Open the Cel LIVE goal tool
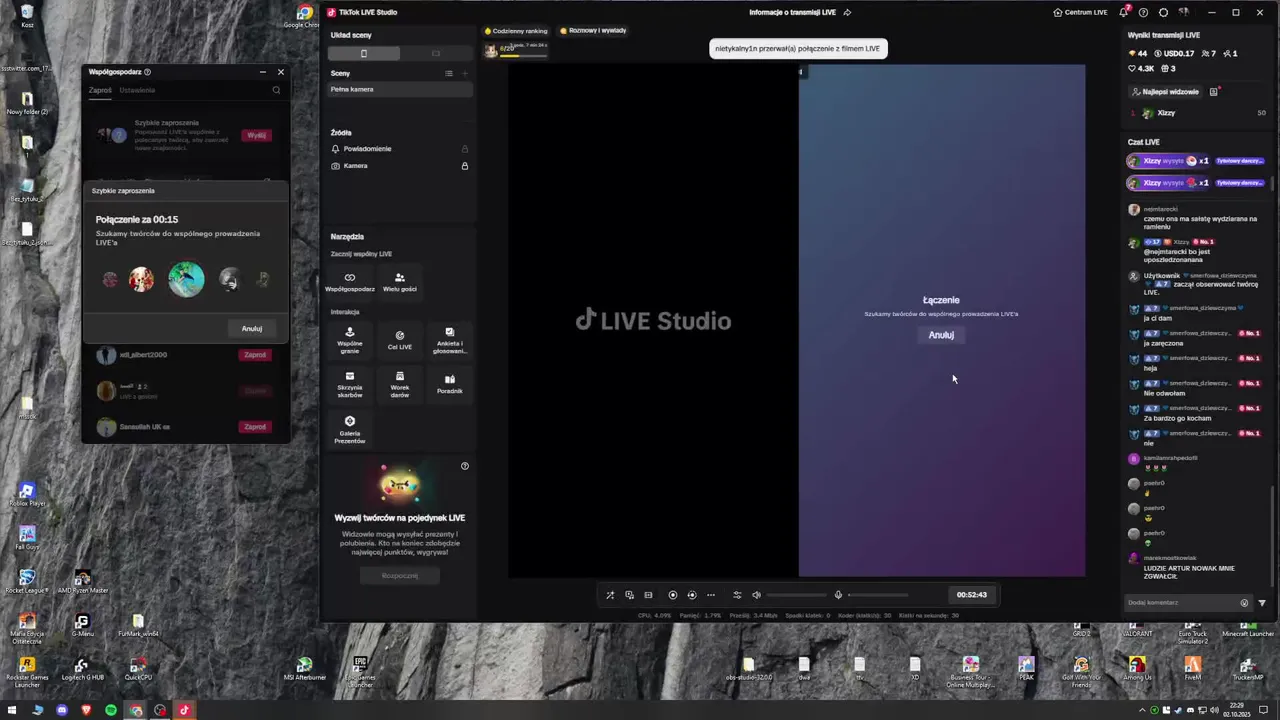1280x720 pixels. [399, 340]
